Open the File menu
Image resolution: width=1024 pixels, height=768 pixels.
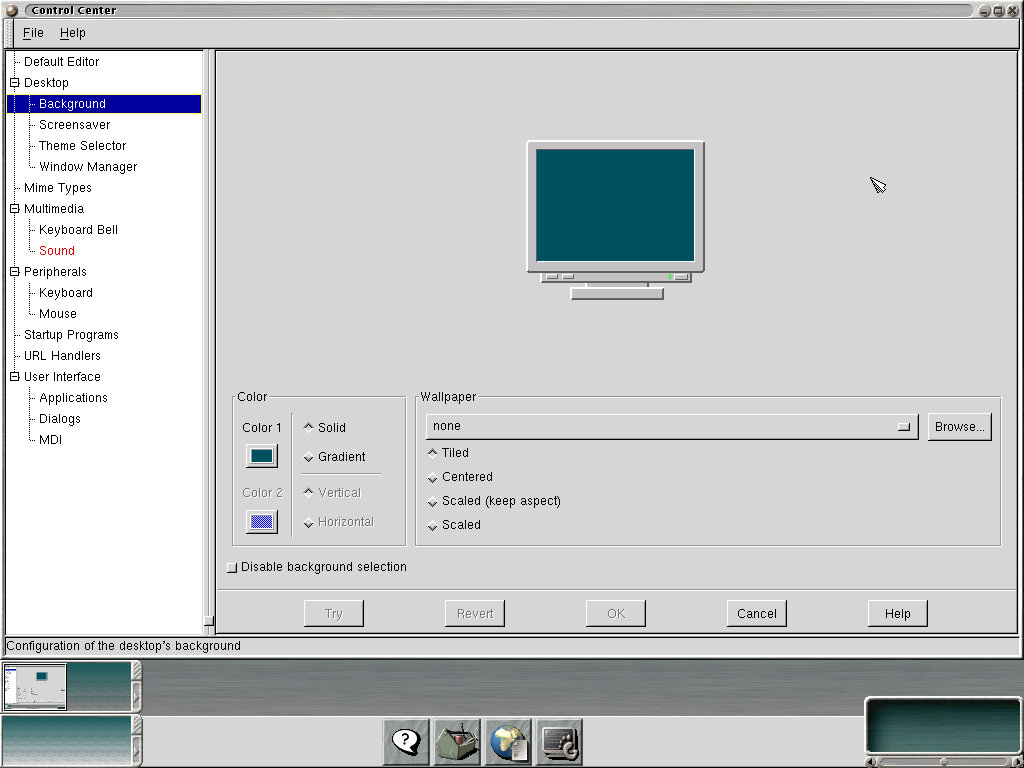33,33
